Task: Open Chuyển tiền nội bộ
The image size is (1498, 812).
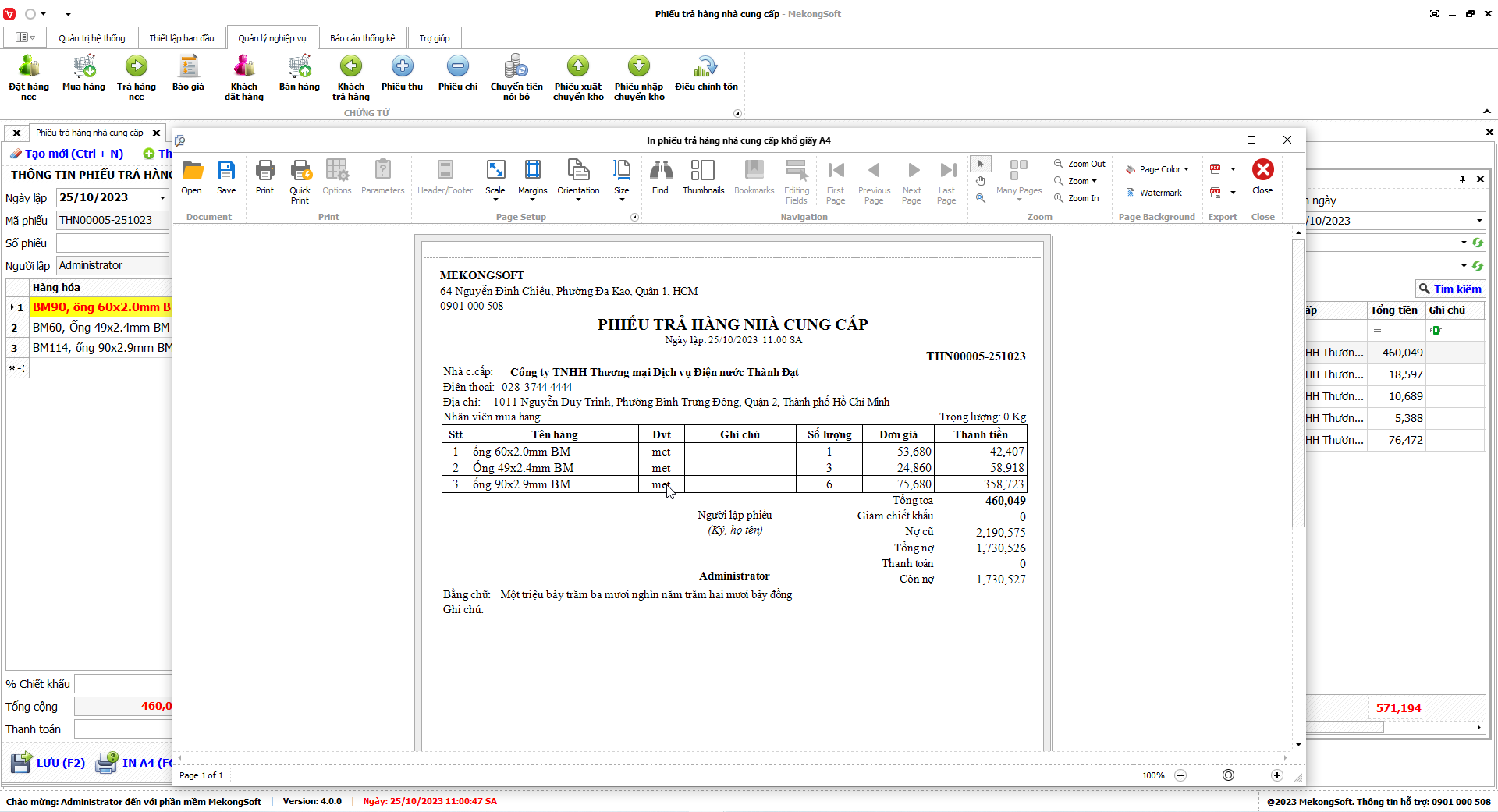Action: 516,77
